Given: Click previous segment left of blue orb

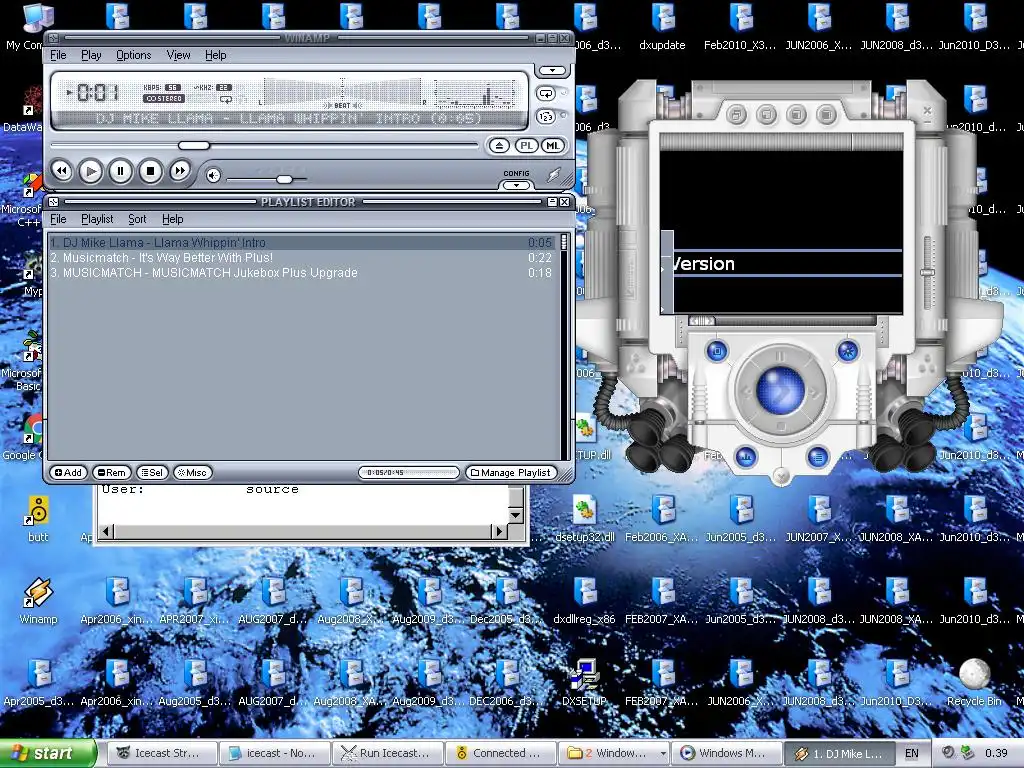Looking at the screenshot, I should coord(746,392).
